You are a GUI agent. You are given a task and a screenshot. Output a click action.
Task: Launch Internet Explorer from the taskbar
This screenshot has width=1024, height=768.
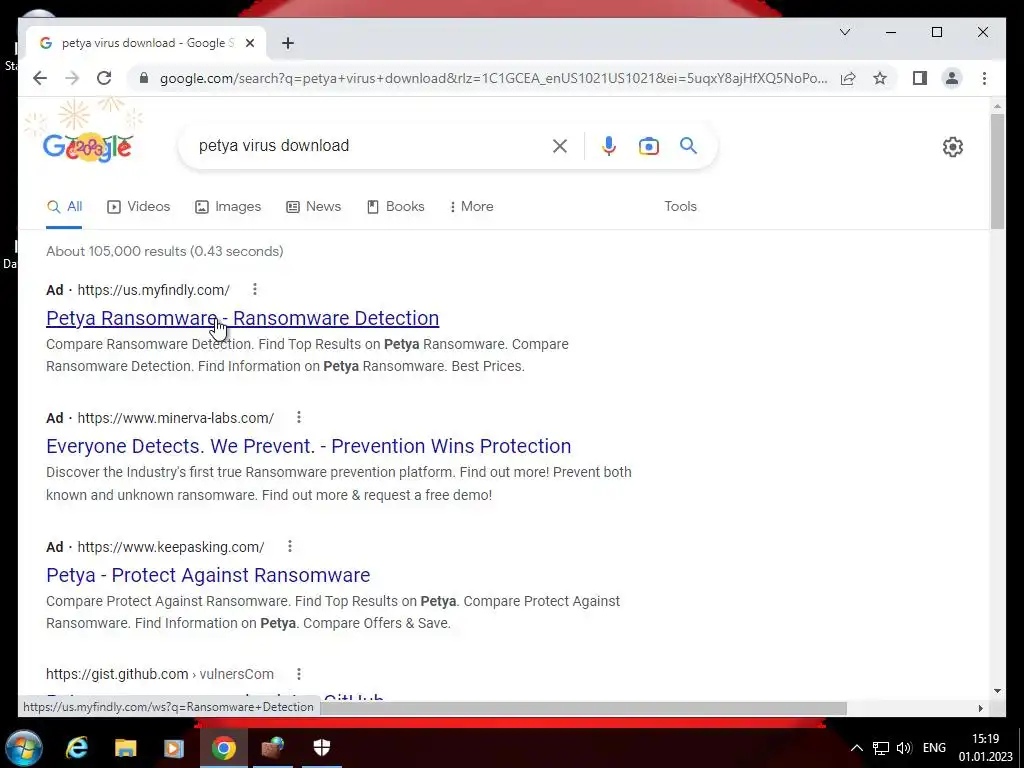(x=77, y=748)
